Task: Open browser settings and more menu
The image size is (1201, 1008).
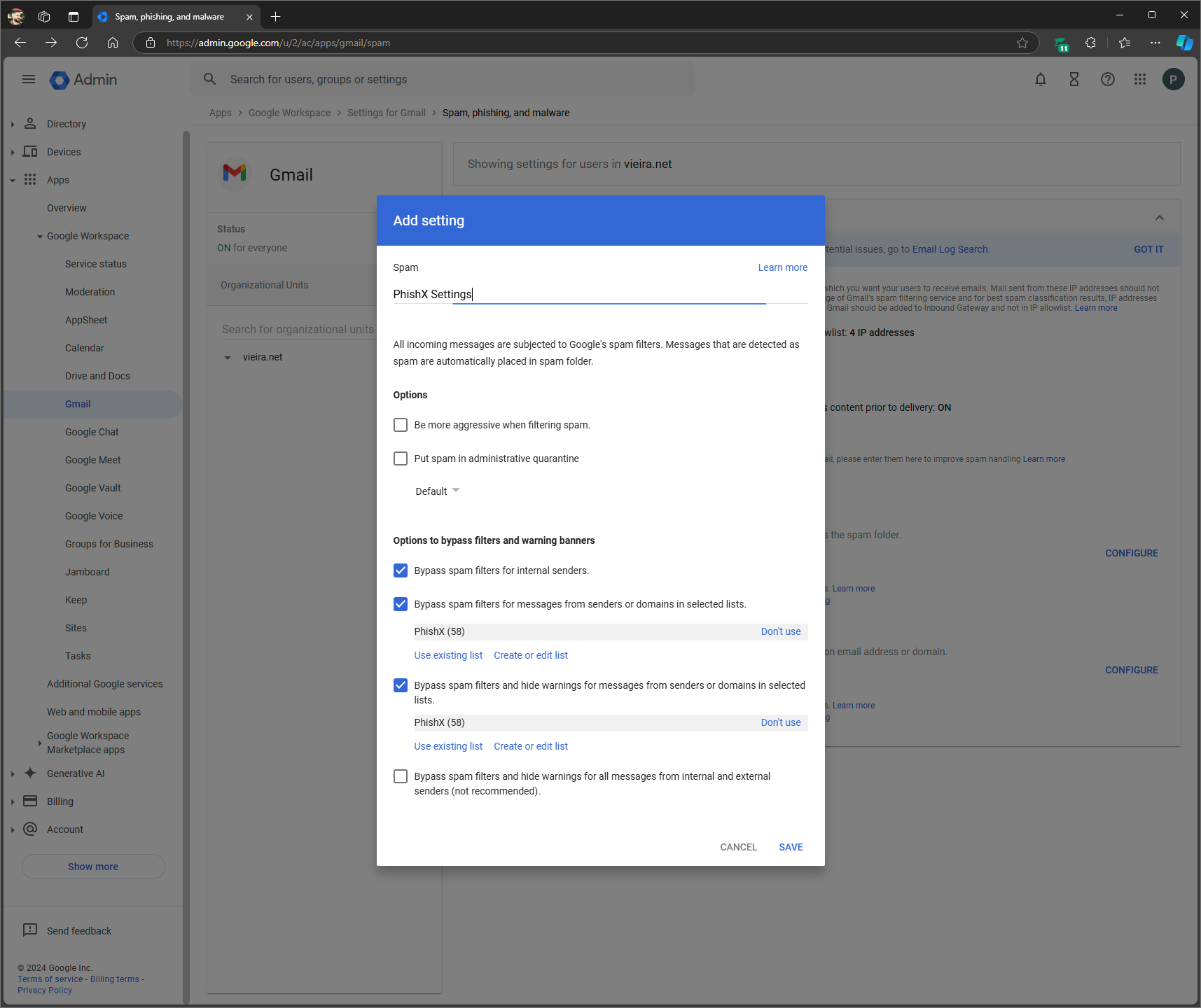Action: click(x=1155, y=43)
